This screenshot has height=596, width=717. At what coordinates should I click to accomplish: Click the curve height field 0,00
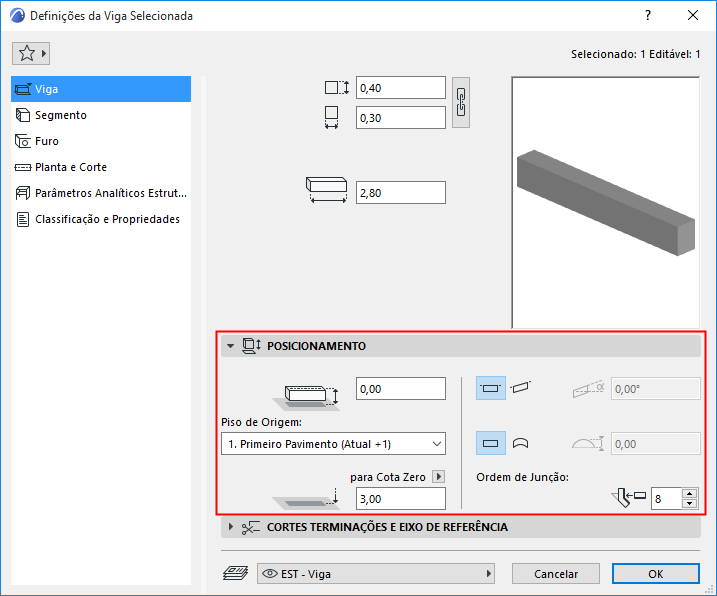655,444
